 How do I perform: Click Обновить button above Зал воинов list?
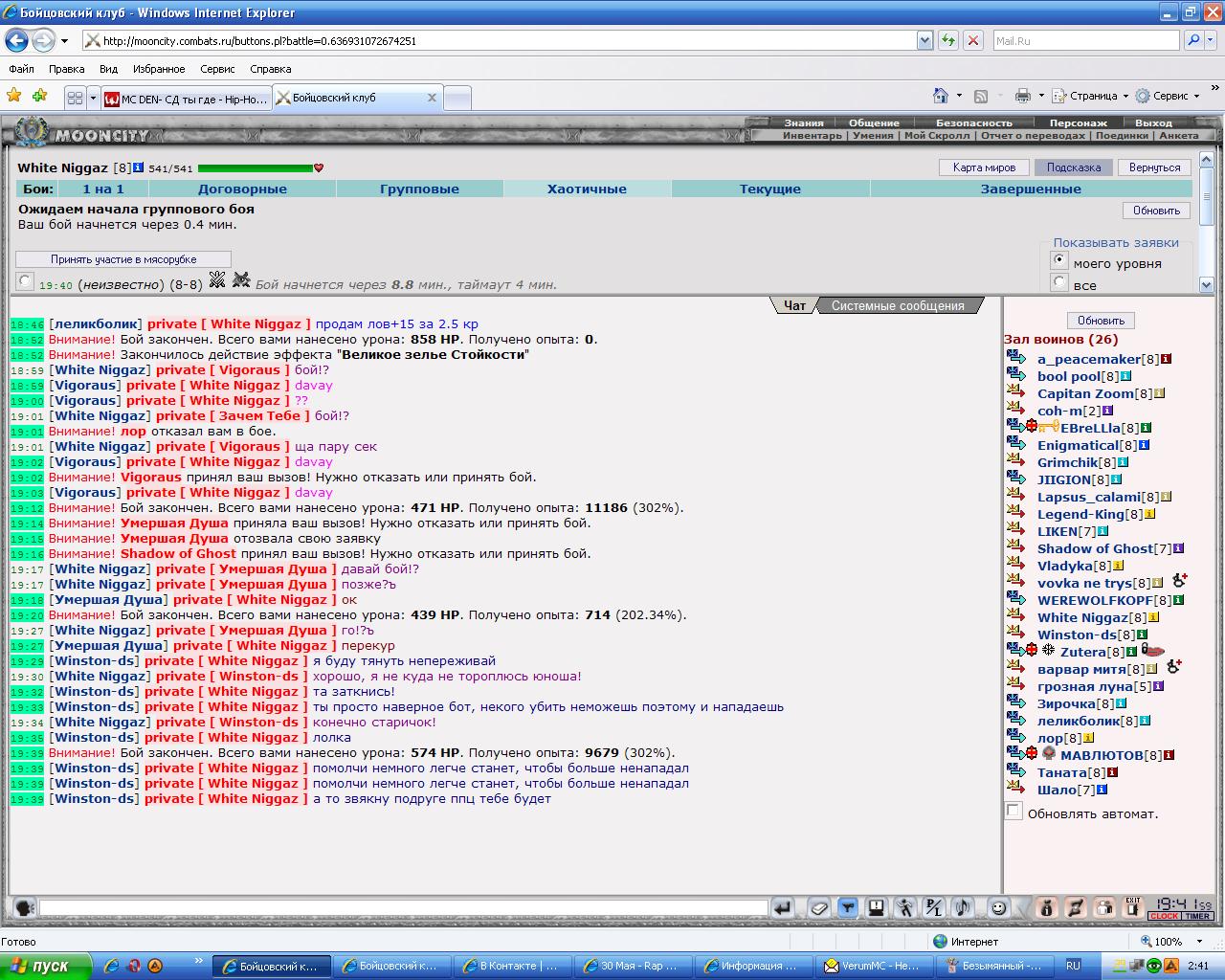[x=1101, y=321]
